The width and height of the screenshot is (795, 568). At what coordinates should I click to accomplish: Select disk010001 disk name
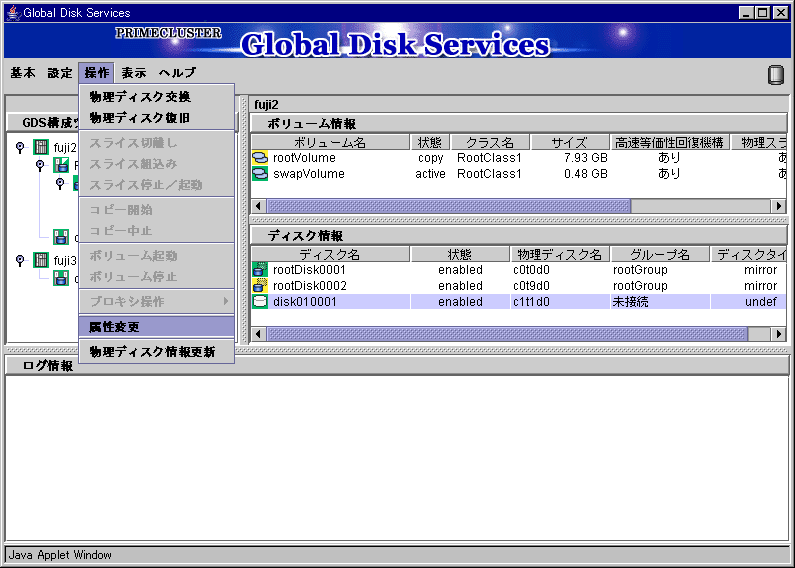[x=305, y=302]
